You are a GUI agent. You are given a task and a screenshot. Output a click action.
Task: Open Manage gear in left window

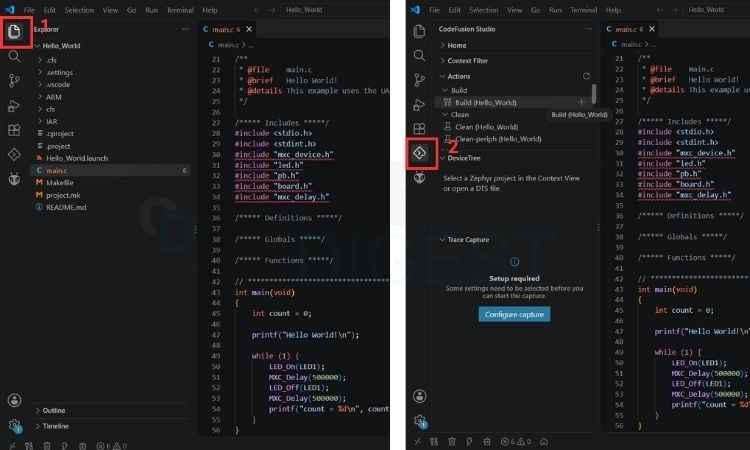14,425
